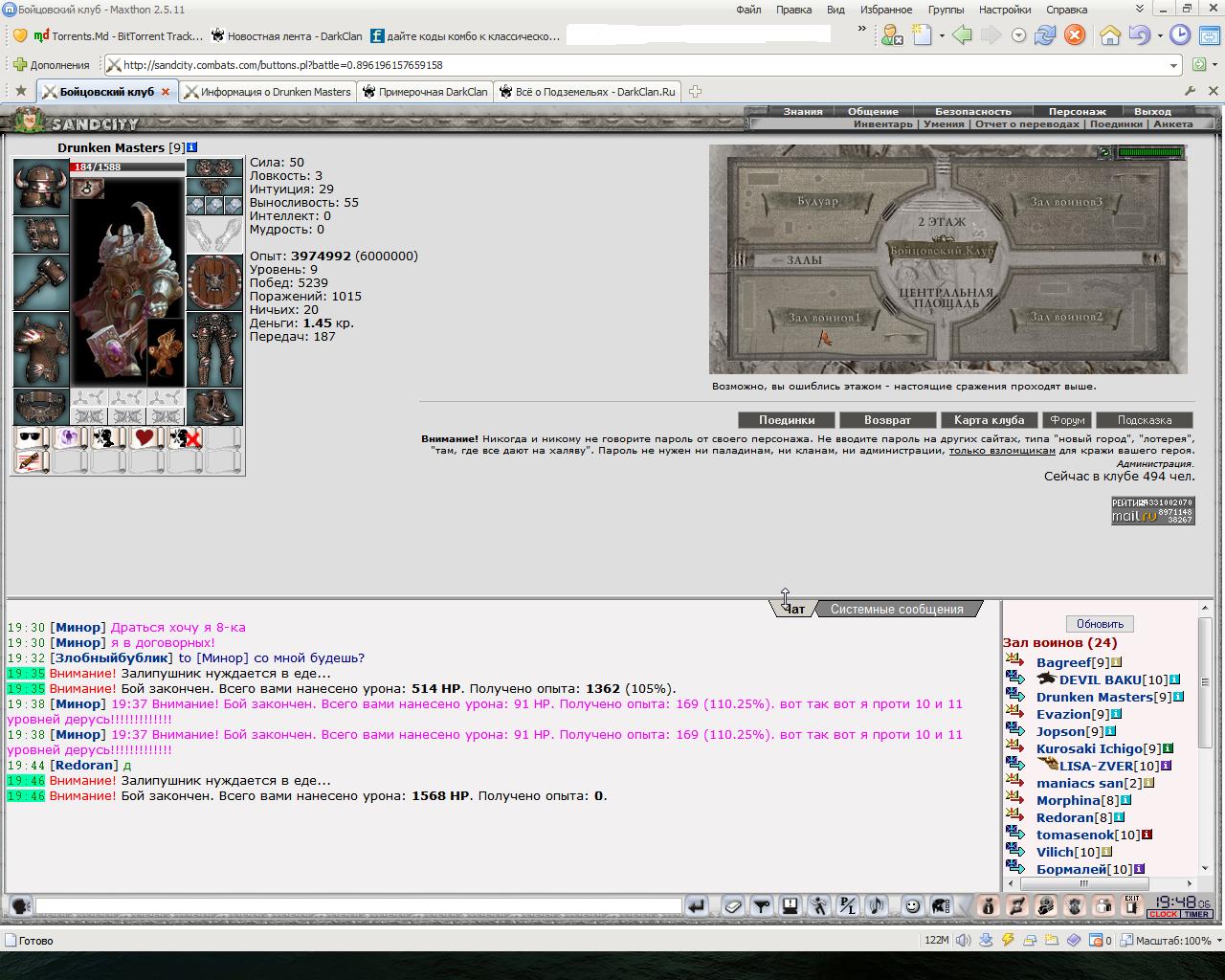The image size is (1225, 980).
Task: Click the horned helmet equipment slot
Action: click(40, 187)
